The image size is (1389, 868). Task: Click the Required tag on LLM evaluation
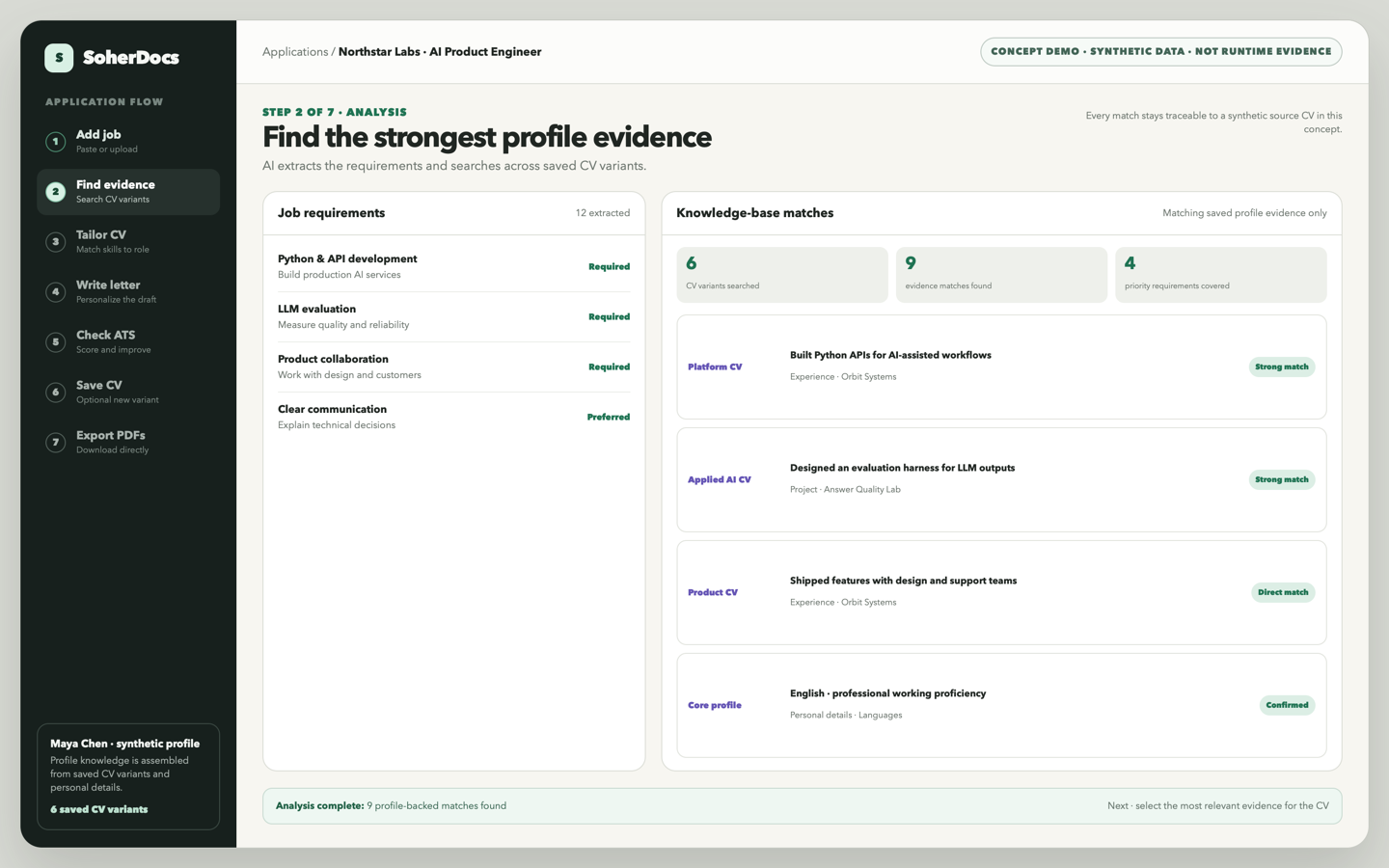pos(610,317)
